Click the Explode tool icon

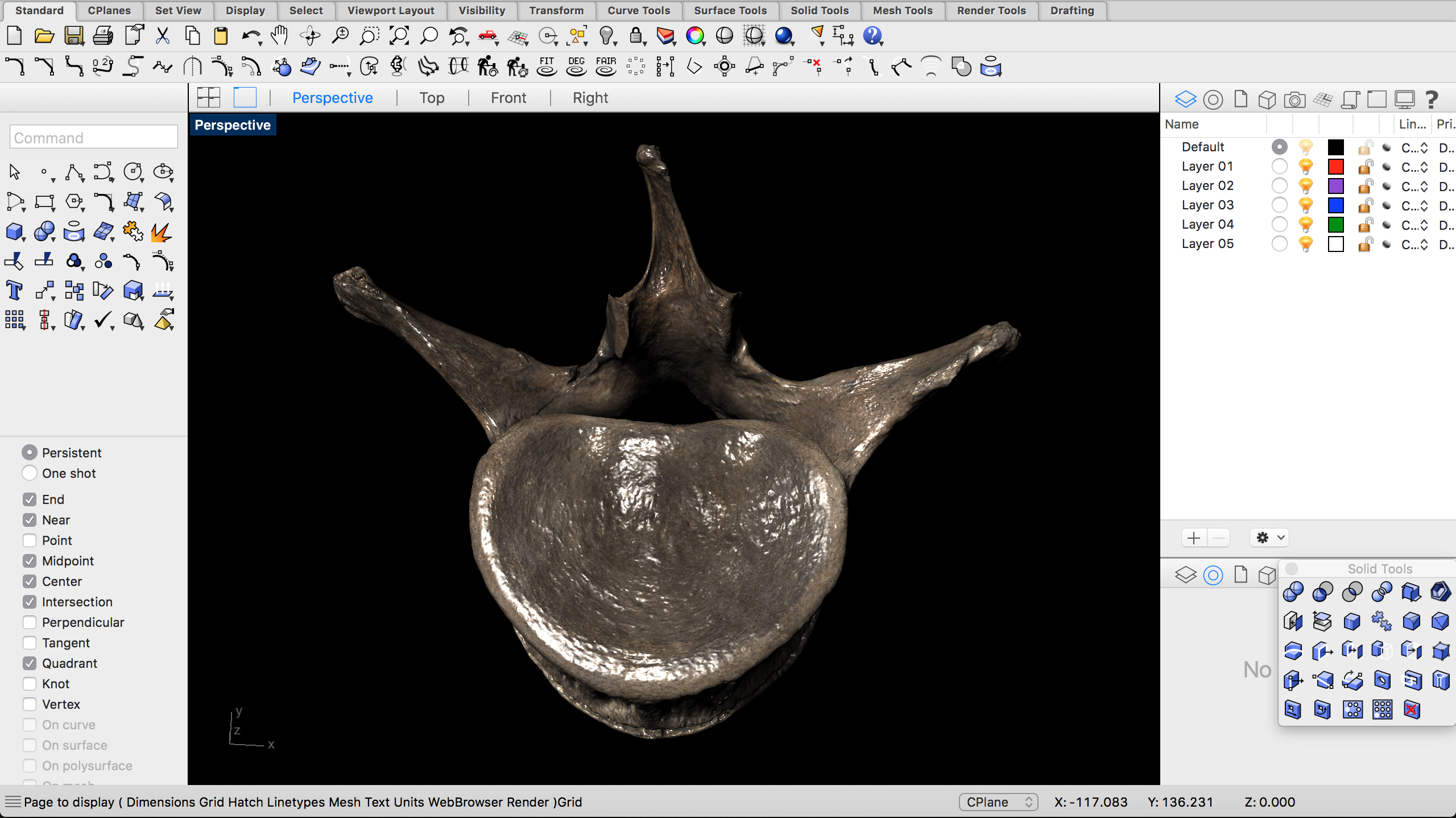coord(162,232)
